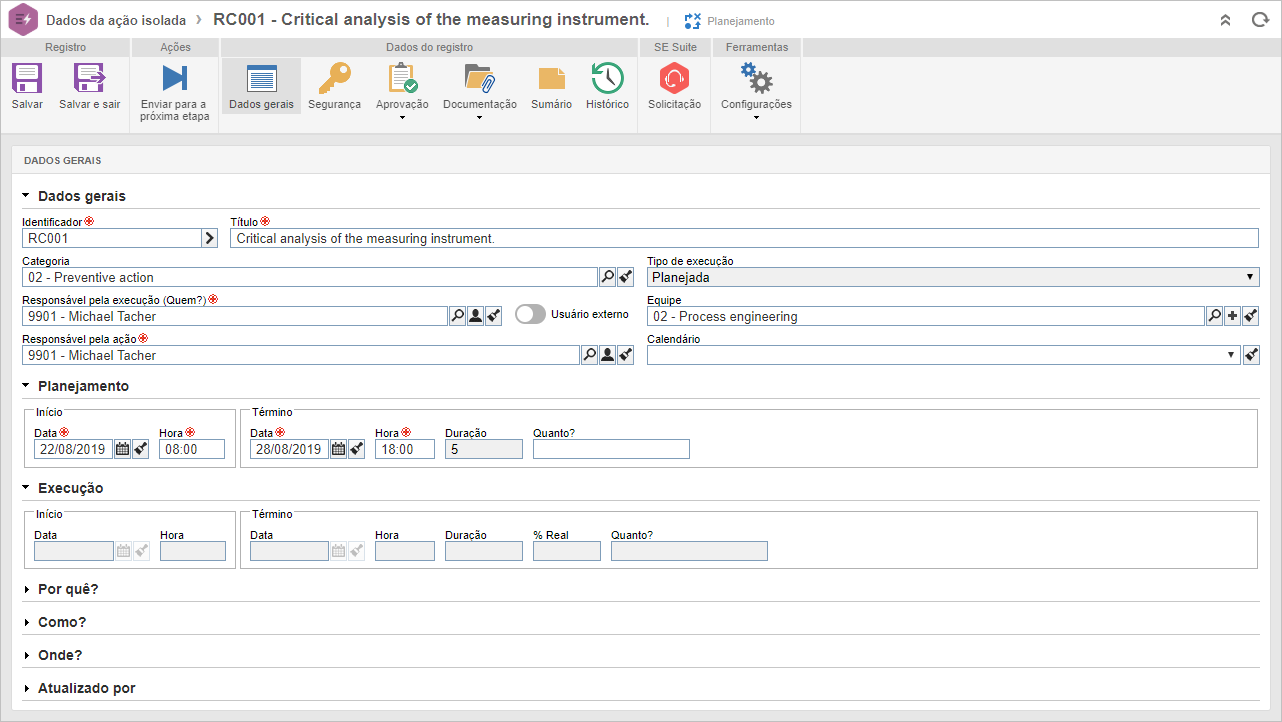The image size is (1282, 722).
Task: Open the Tipo de execução dropdown
Action: pos(953,277)
